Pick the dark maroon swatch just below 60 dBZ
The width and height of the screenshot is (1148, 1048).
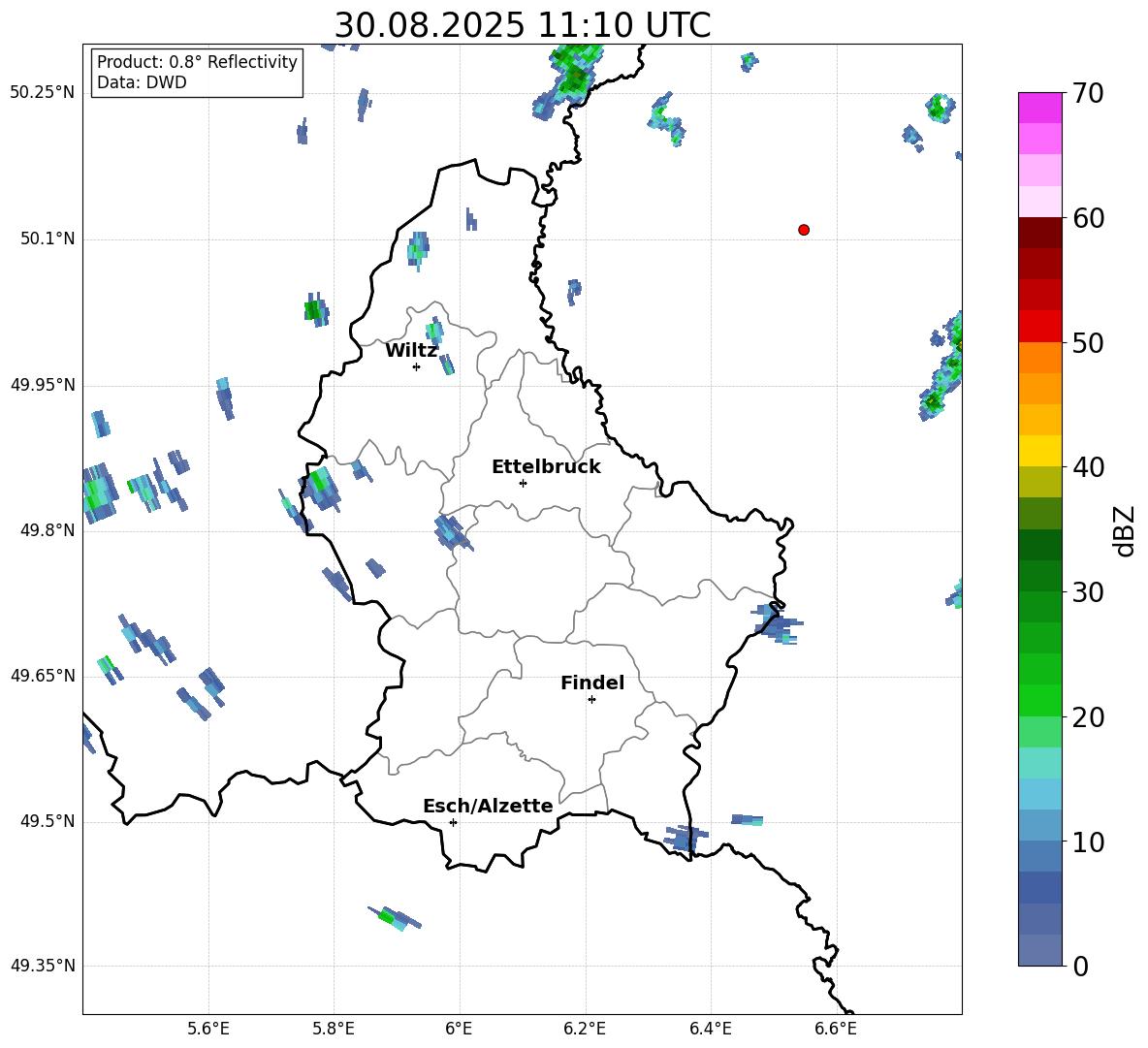point(1040,233)
